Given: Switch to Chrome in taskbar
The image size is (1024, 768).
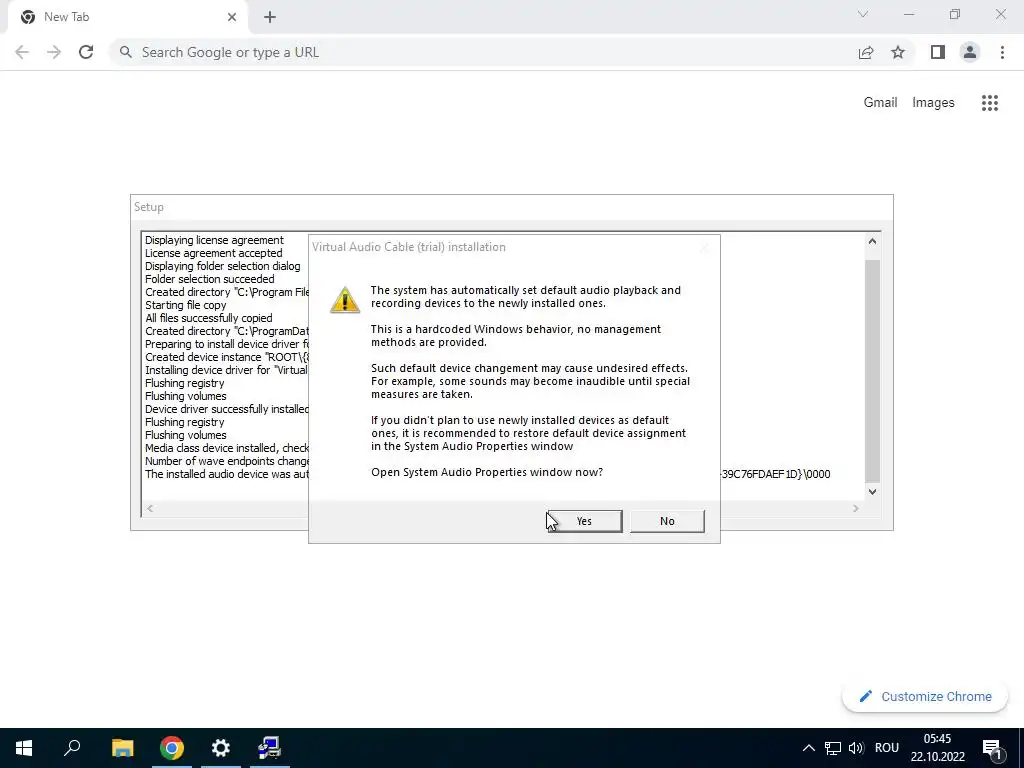Looking at the screenshot, I should pyautogui.click(x=172, y=748).
